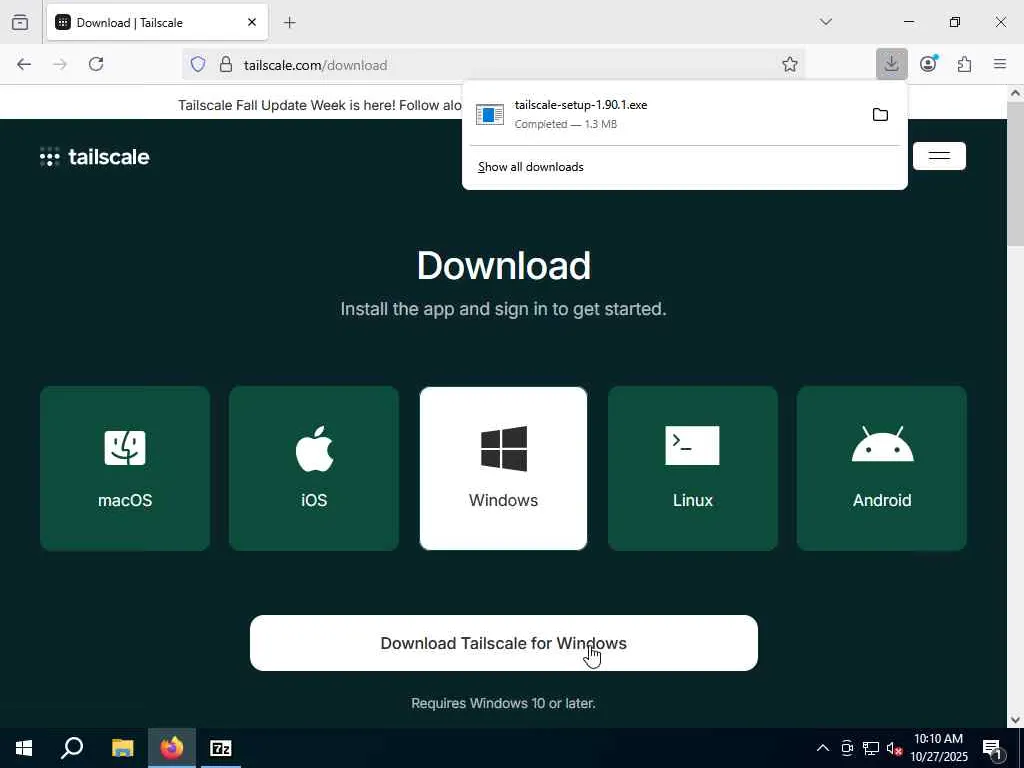Click the muted volume tray icon
The image size is (1024, 768).
point(895,748)
